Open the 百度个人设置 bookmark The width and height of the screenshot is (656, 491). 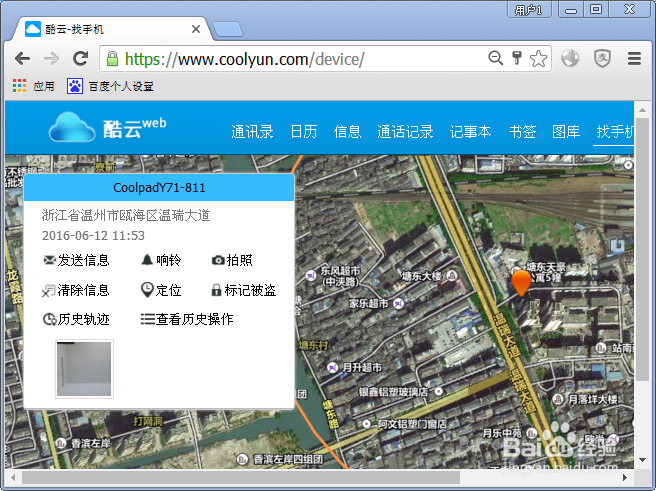(x=110, y=86)
